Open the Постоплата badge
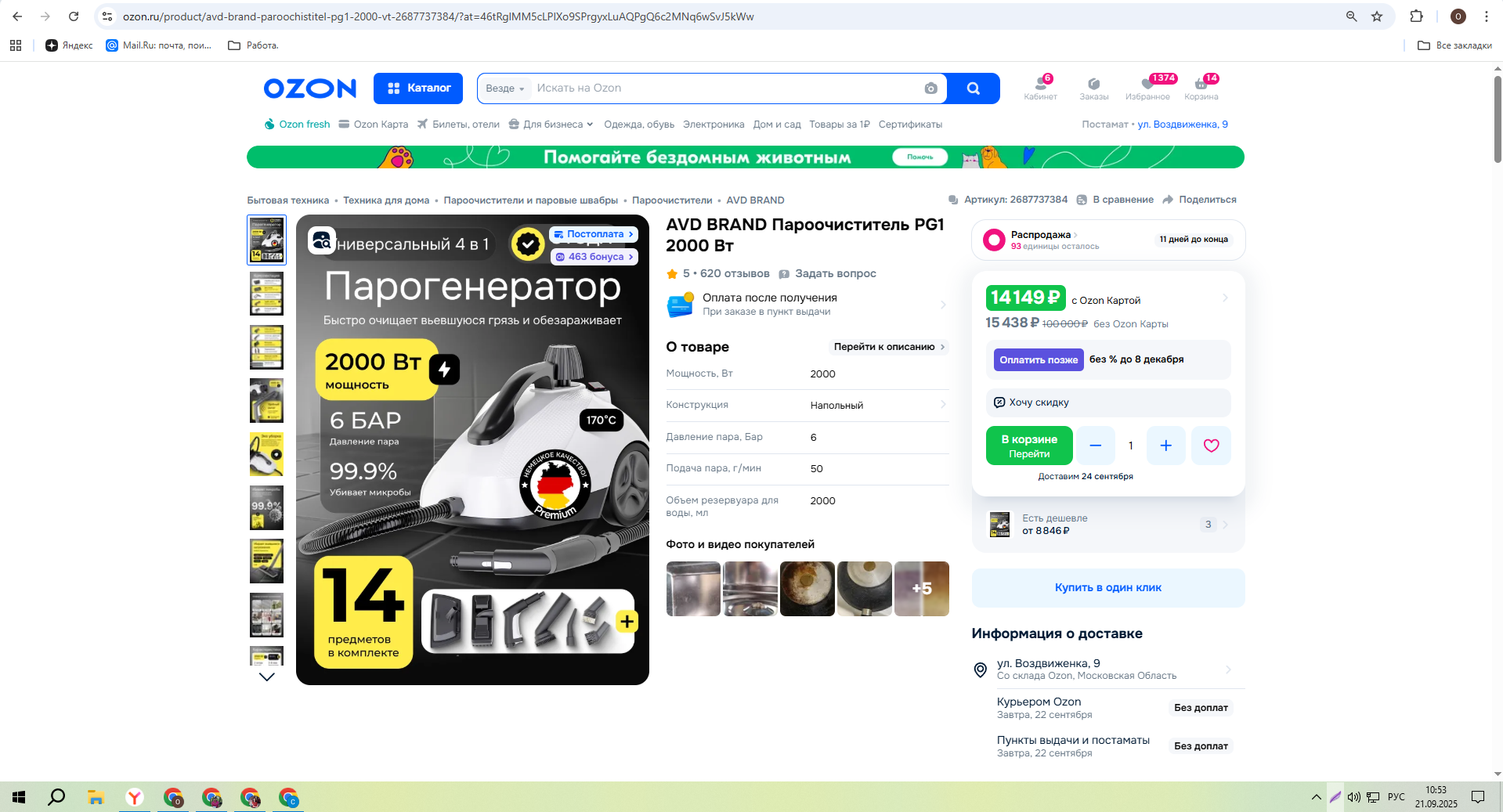Image resolution: width=1503 pixels, height=812 pixels. tap(594, 234)
